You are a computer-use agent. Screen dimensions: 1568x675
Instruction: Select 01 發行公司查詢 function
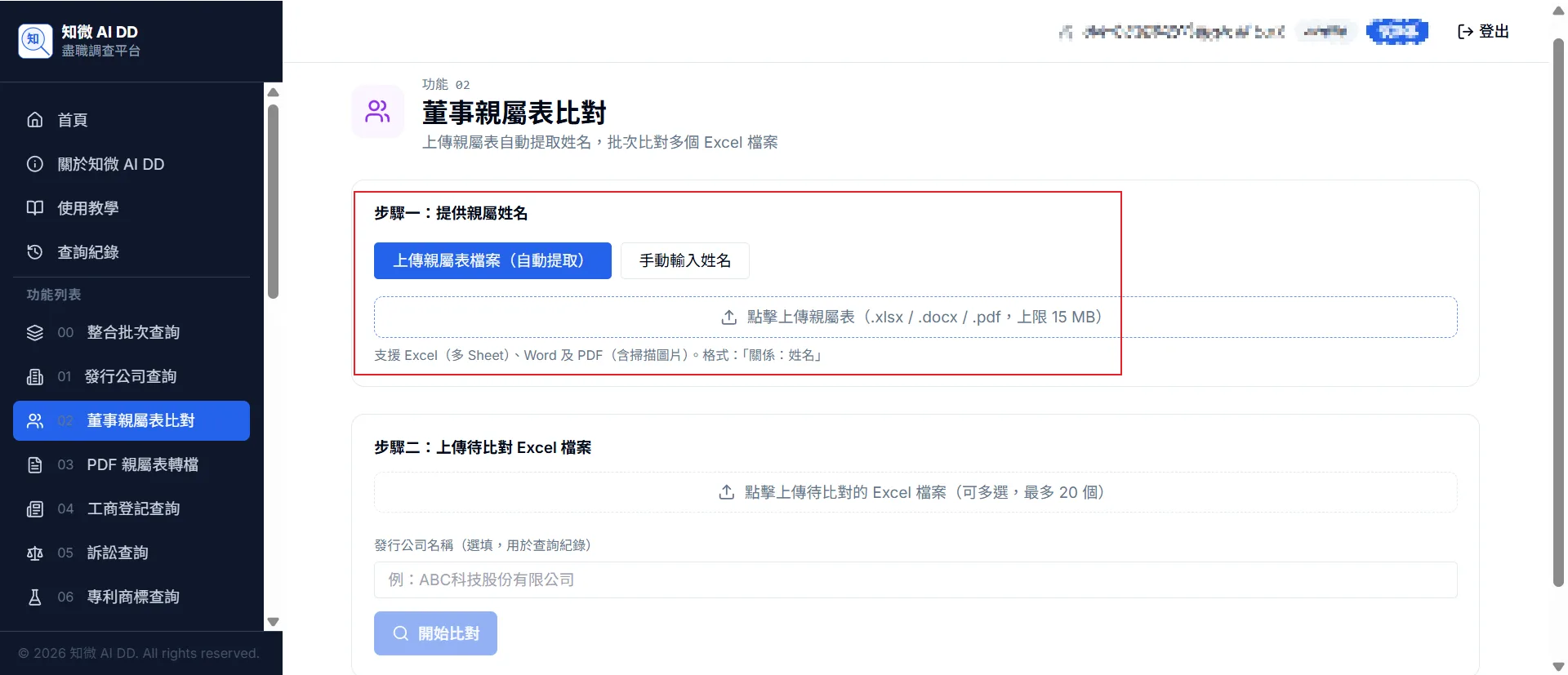(131, 376)
